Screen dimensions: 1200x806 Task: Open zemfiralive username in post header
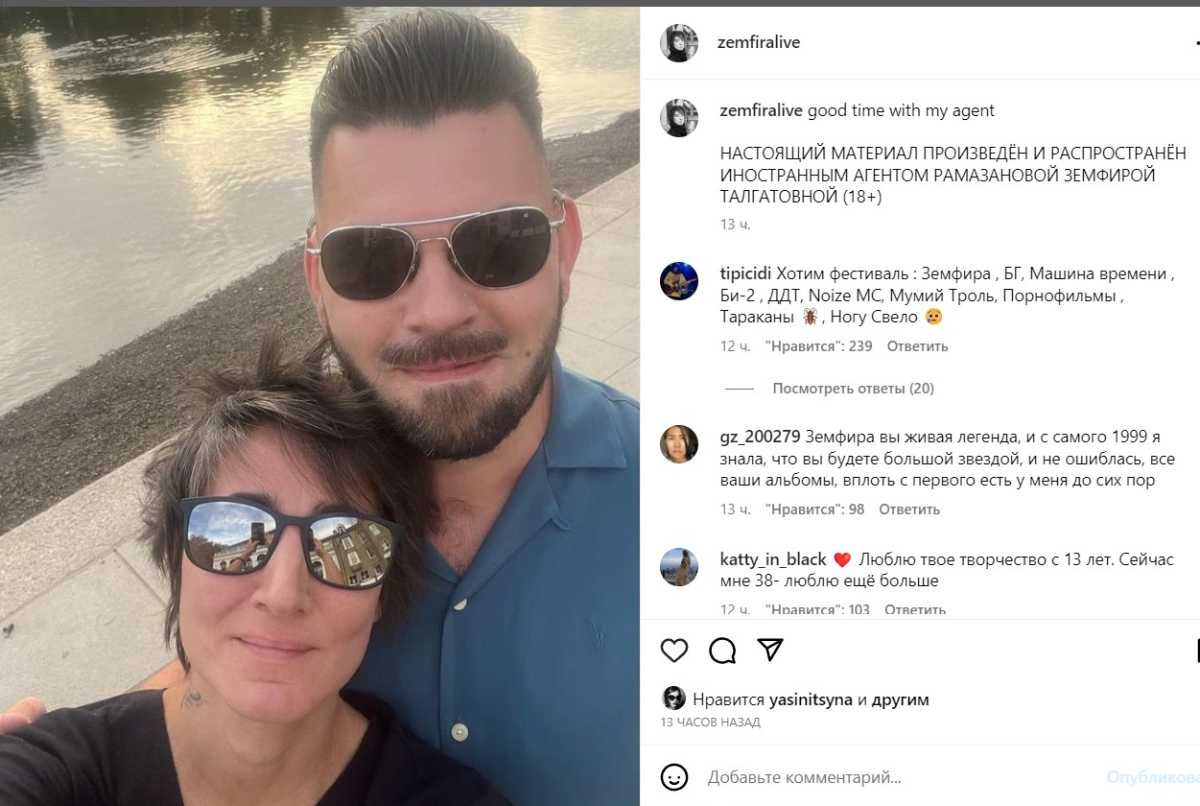[x=759, y=43]
